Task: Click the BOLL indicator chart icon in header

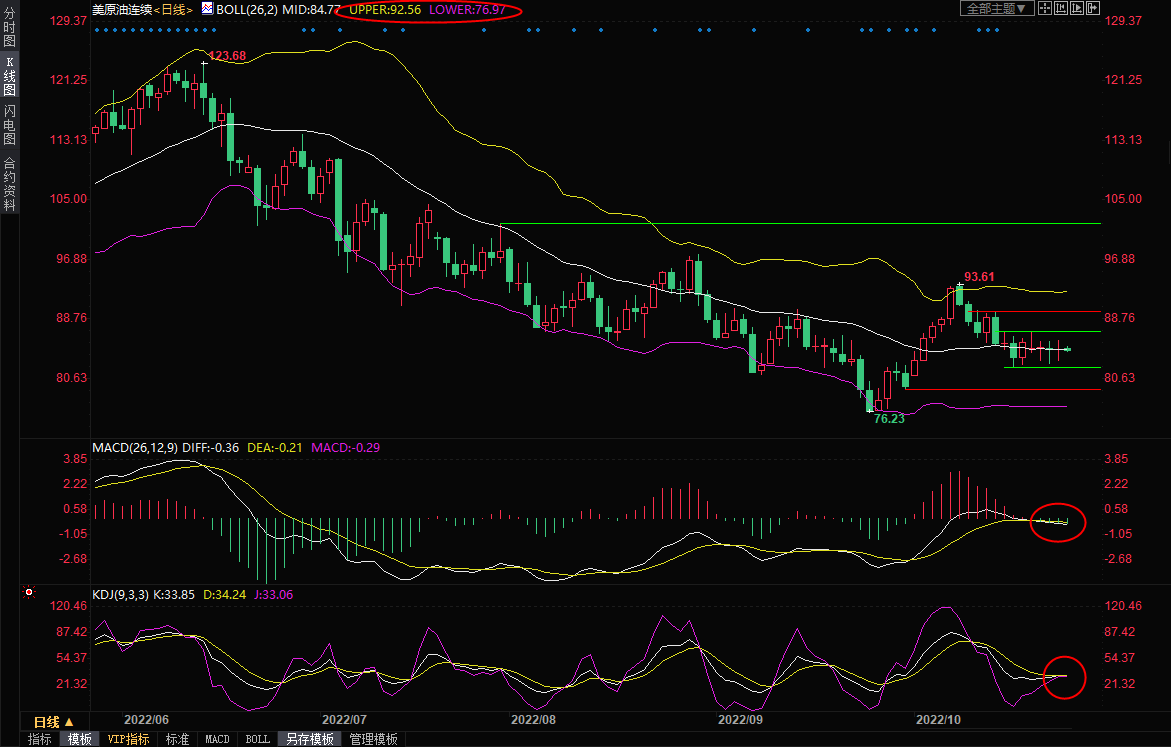Action: click(x=207, y=8)
